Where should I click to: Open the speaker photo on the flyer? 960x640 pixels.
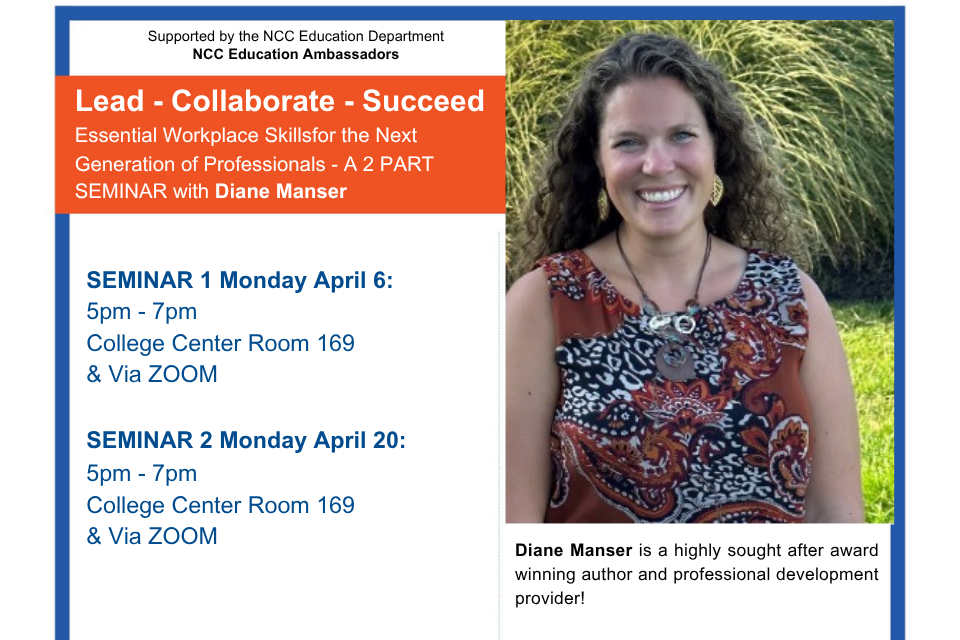699,270
